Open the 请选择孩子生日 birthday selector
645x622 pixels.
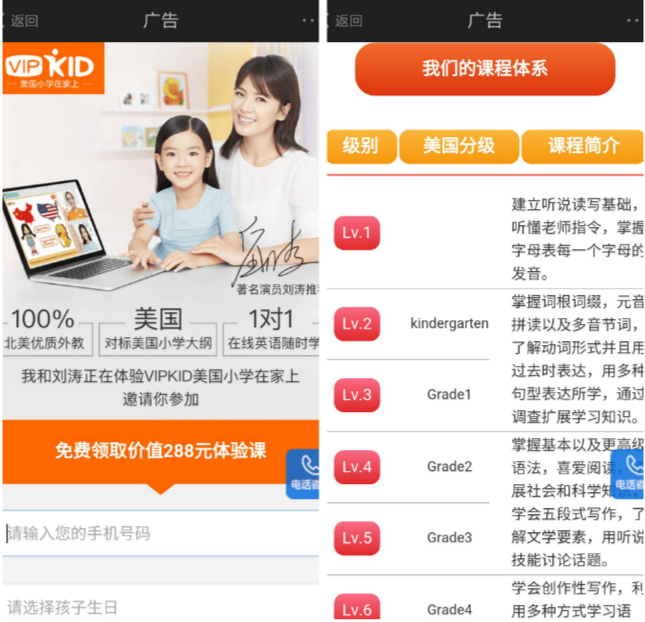161,607
